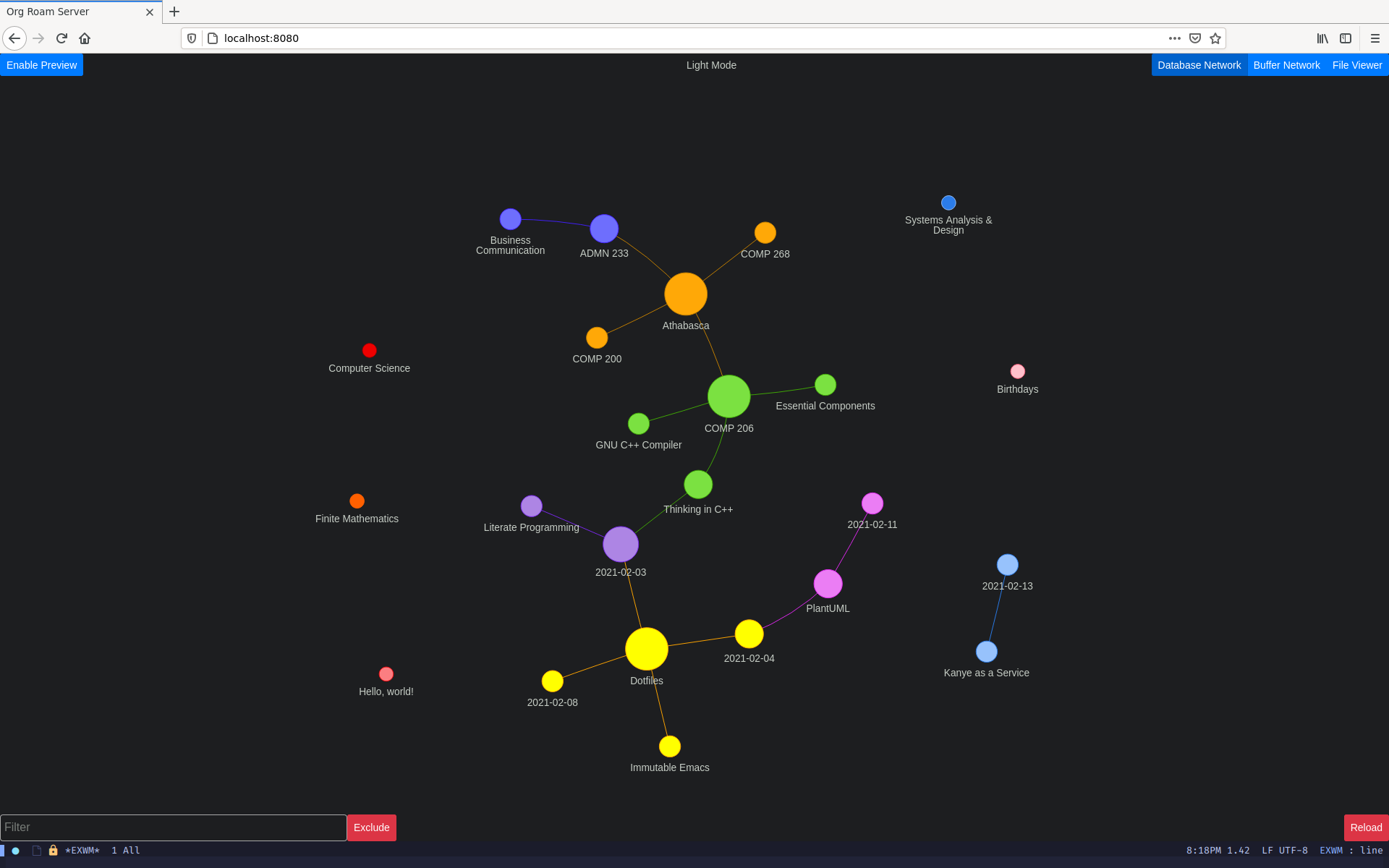This screenshot has width=1389, height=868.
Task: Click the Reload button
Action: point(1364,827)
